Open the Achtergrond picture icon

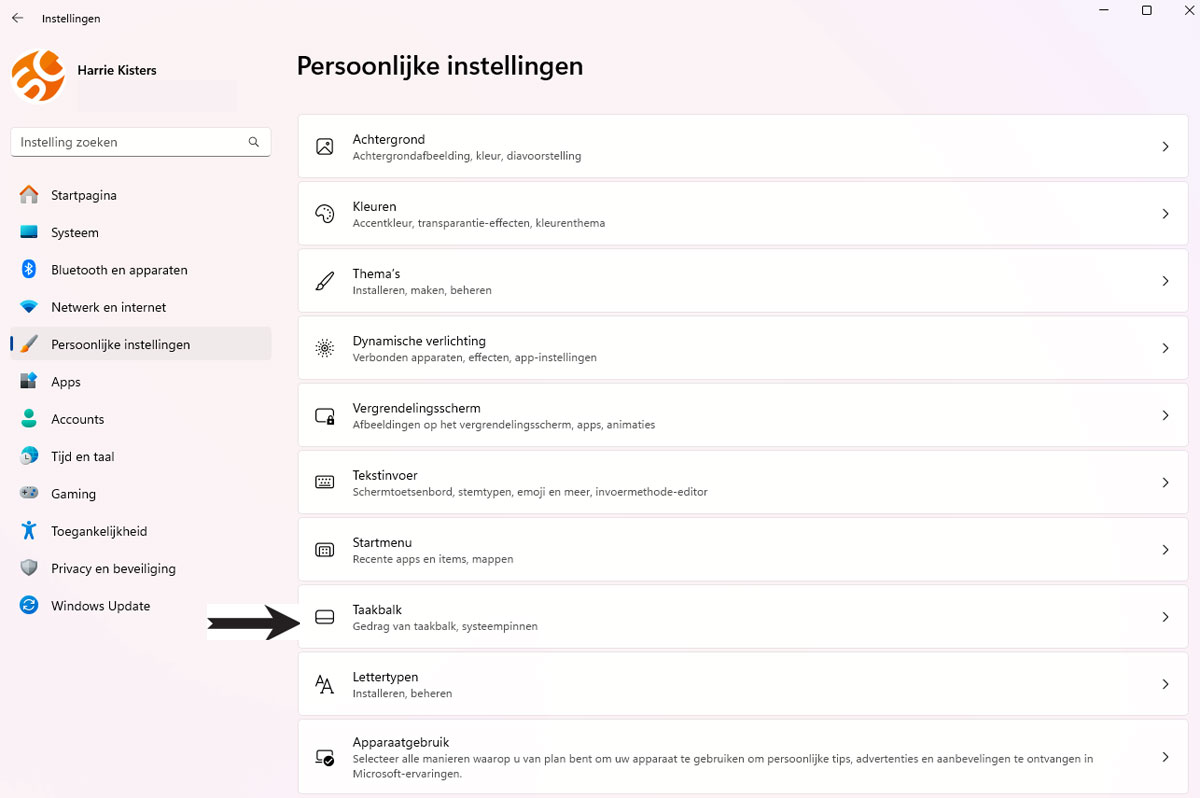click(324, 147)
